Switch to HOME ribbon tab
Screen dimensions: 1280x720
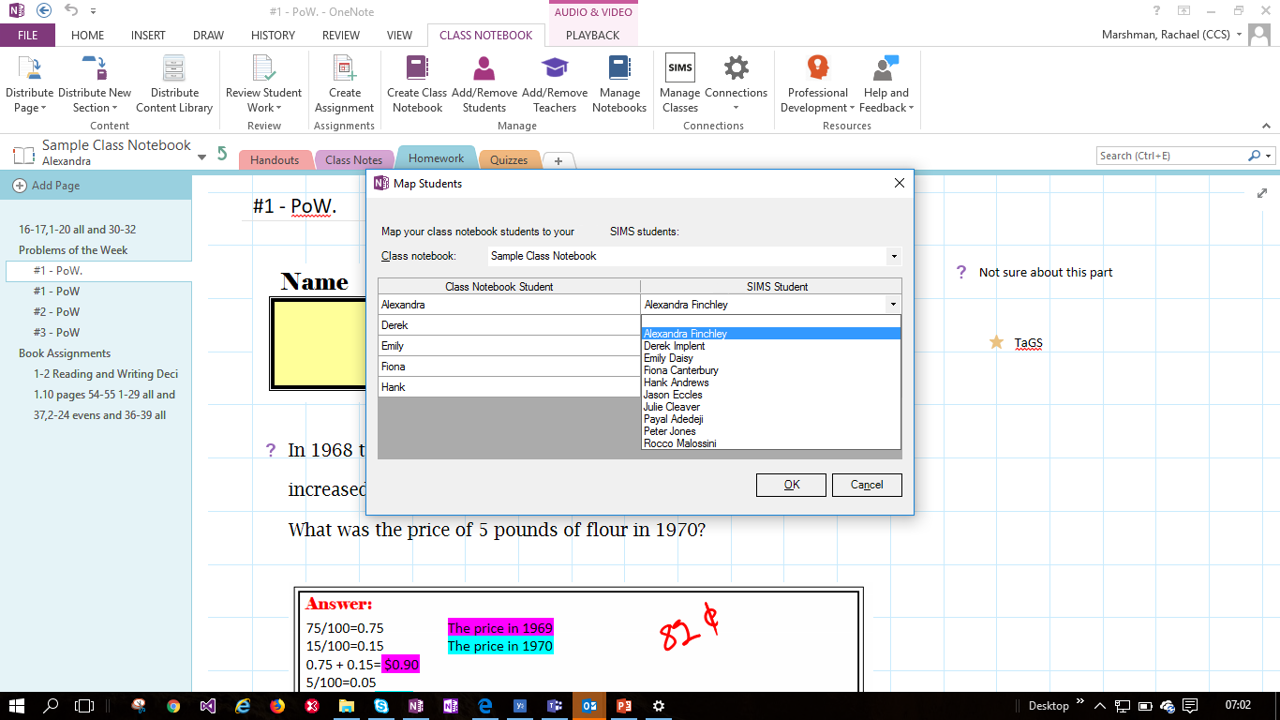(88, 35)
